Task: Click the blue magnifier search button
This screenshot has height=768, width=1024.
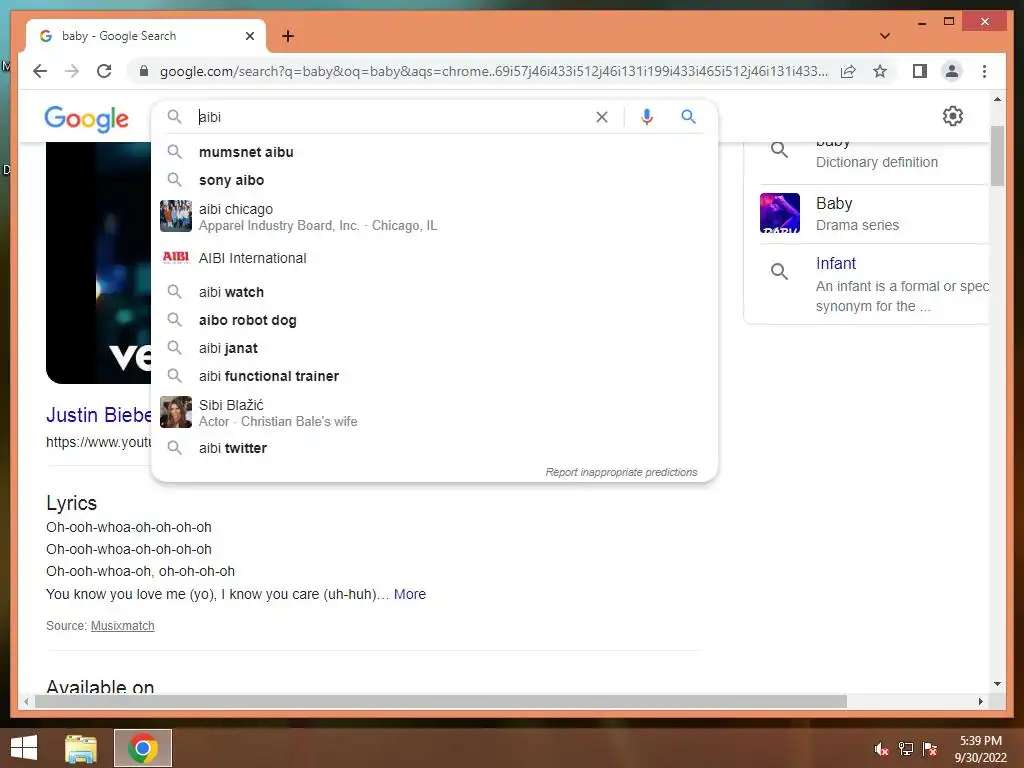Action: (x=688, y=117)
